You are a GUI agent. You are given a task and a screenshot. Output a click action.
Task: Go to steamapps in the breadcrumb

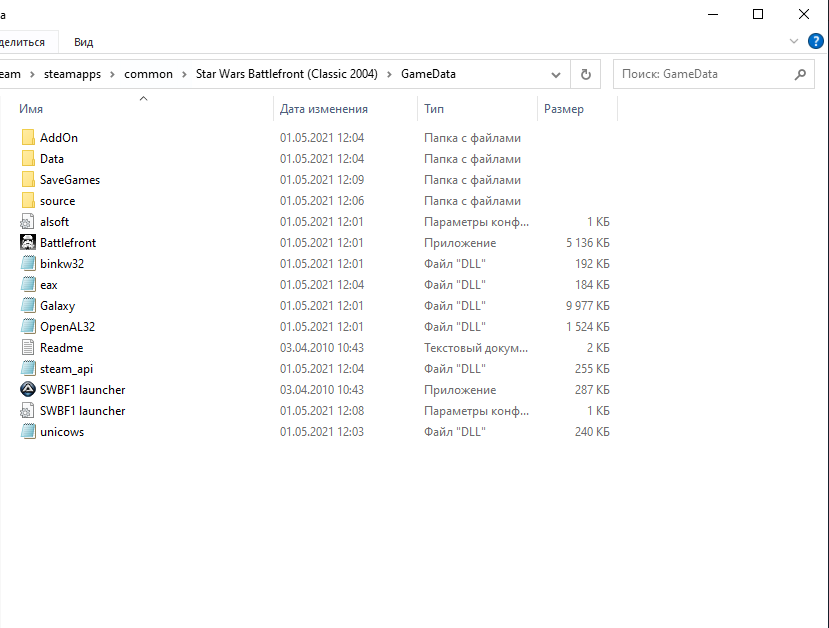[72, 74]
